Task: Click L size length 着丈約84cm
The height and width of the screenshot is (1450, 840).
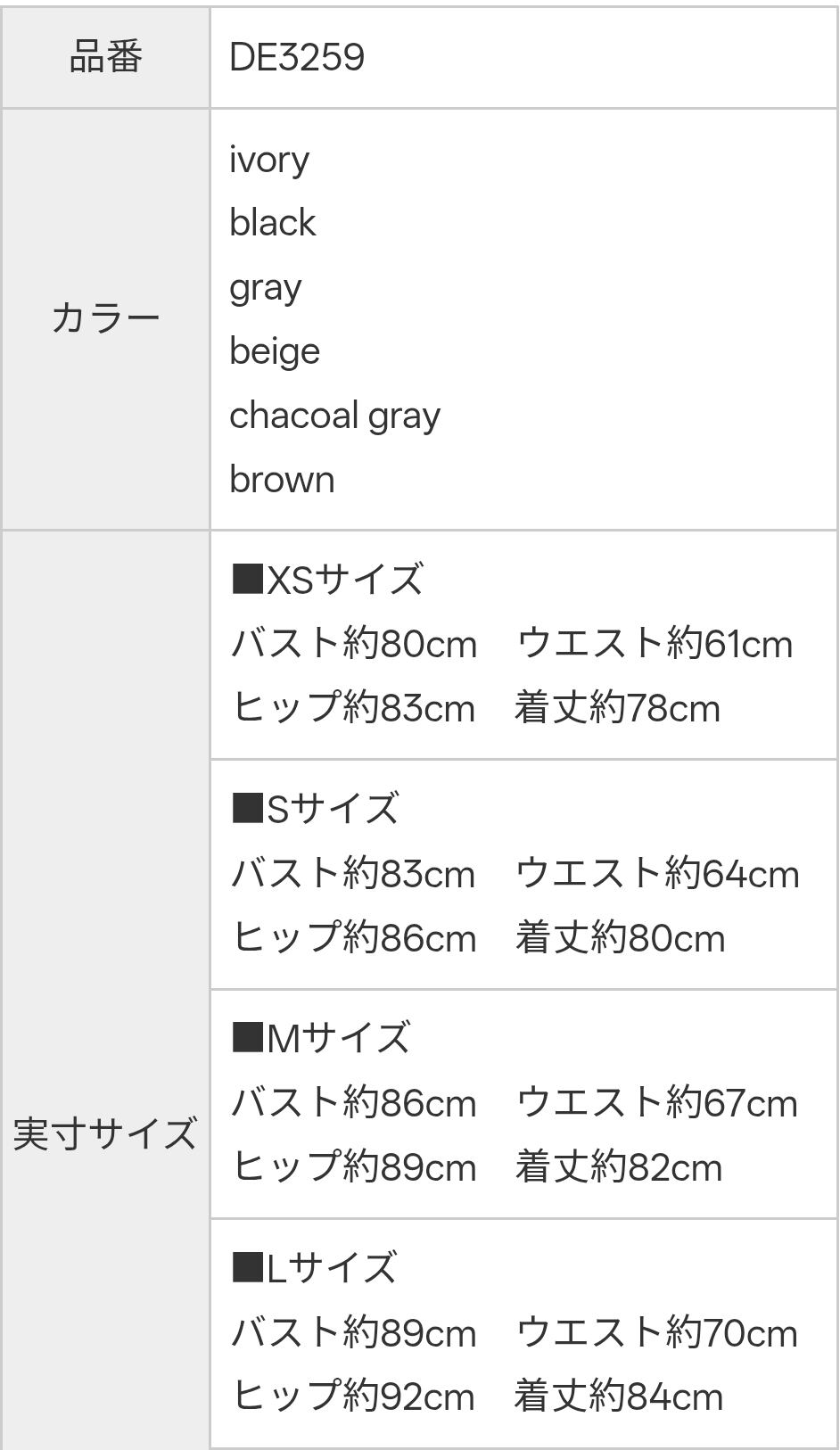Action: [619, 1396]
